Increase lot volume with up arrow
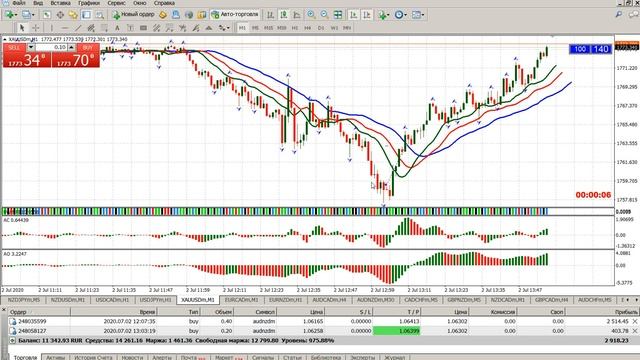Screen dimensions: 640x360 click(71, 47)
